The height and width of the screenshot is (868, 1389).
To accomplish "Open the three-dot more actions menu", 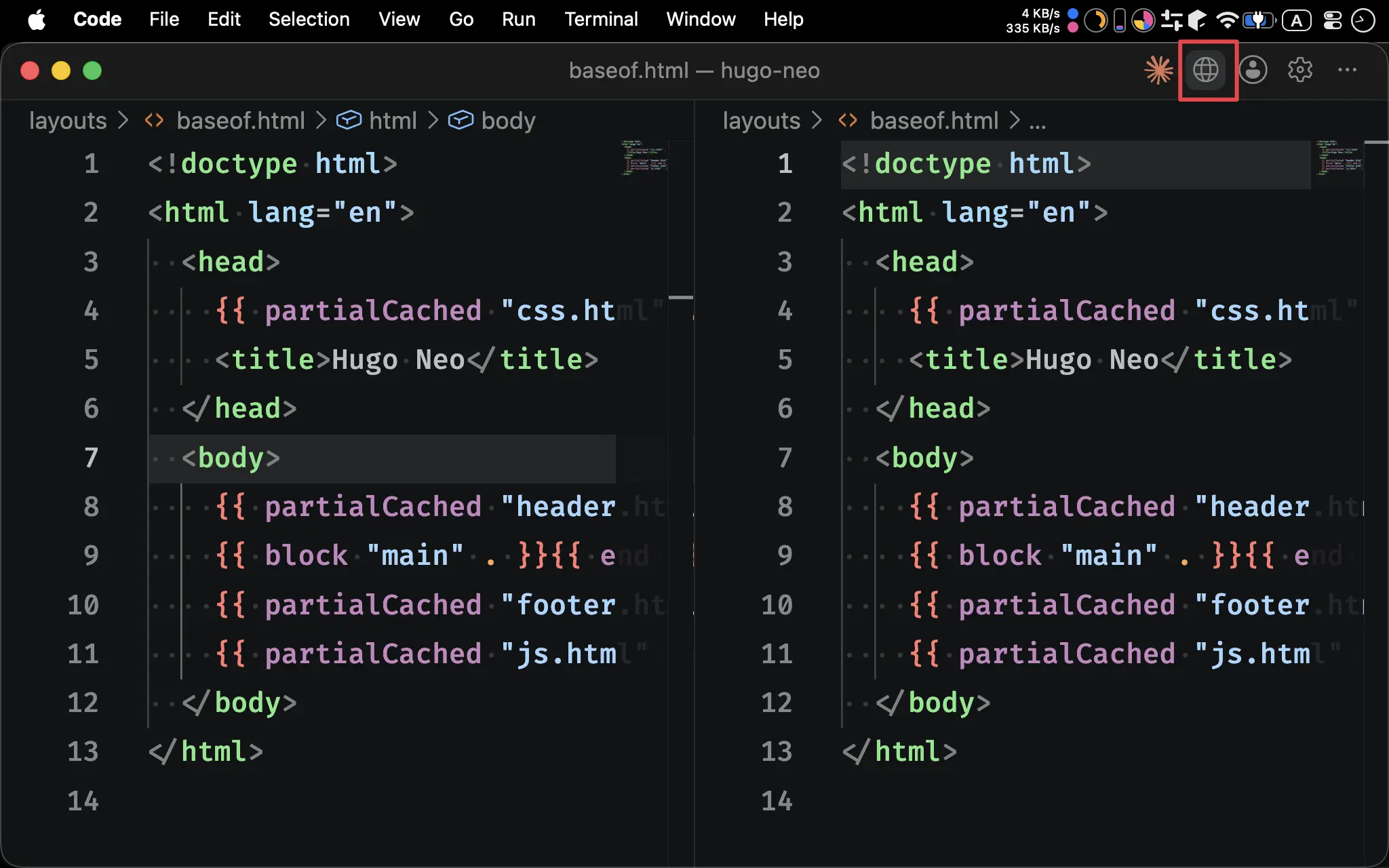I will pyautogui.click(x=1347, y=70).
